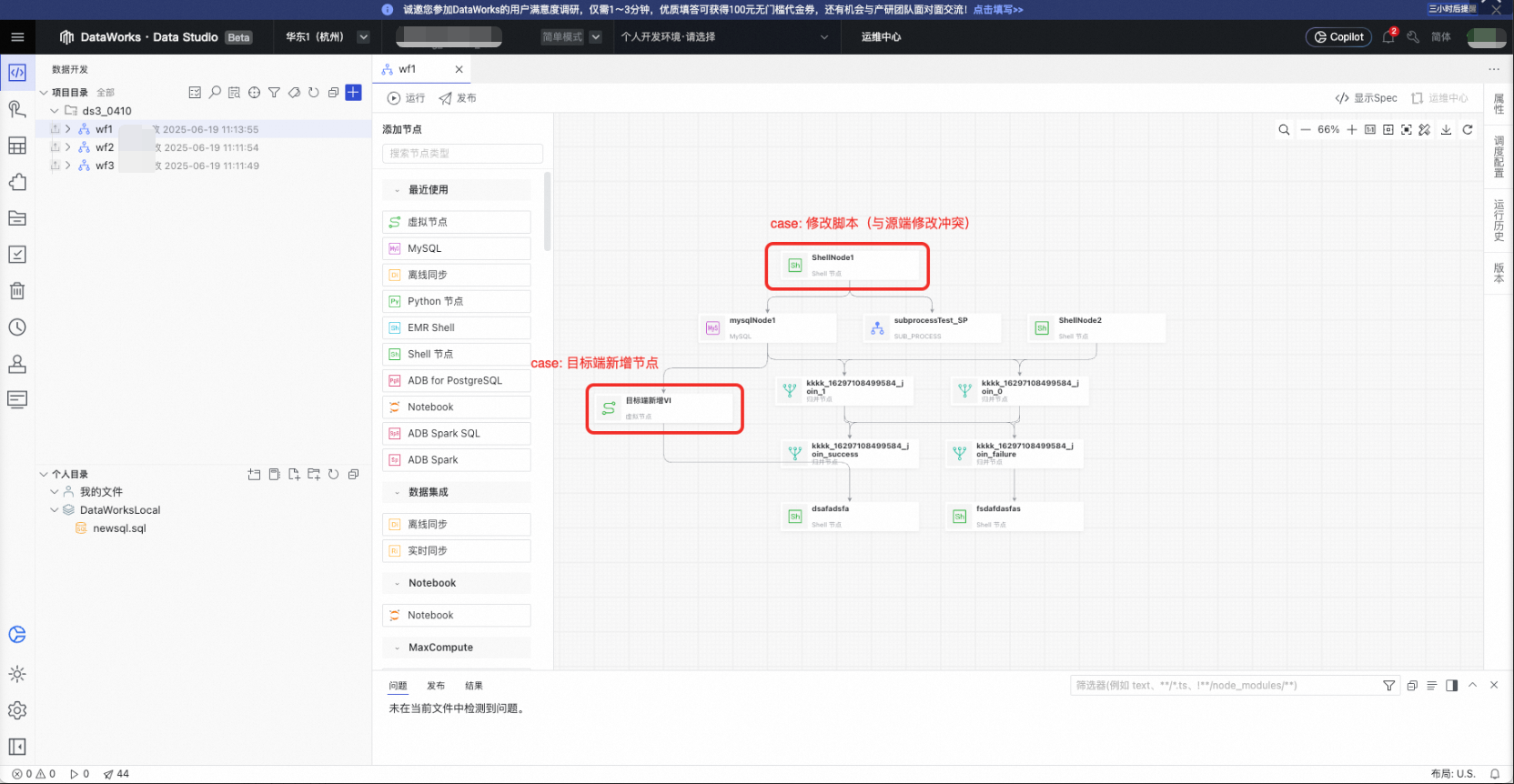Image resolution: width=1514 pixels, height=784 pixels.
Task: Click the search icon in the project directory toolbar
Action: [x=215, y=93]
